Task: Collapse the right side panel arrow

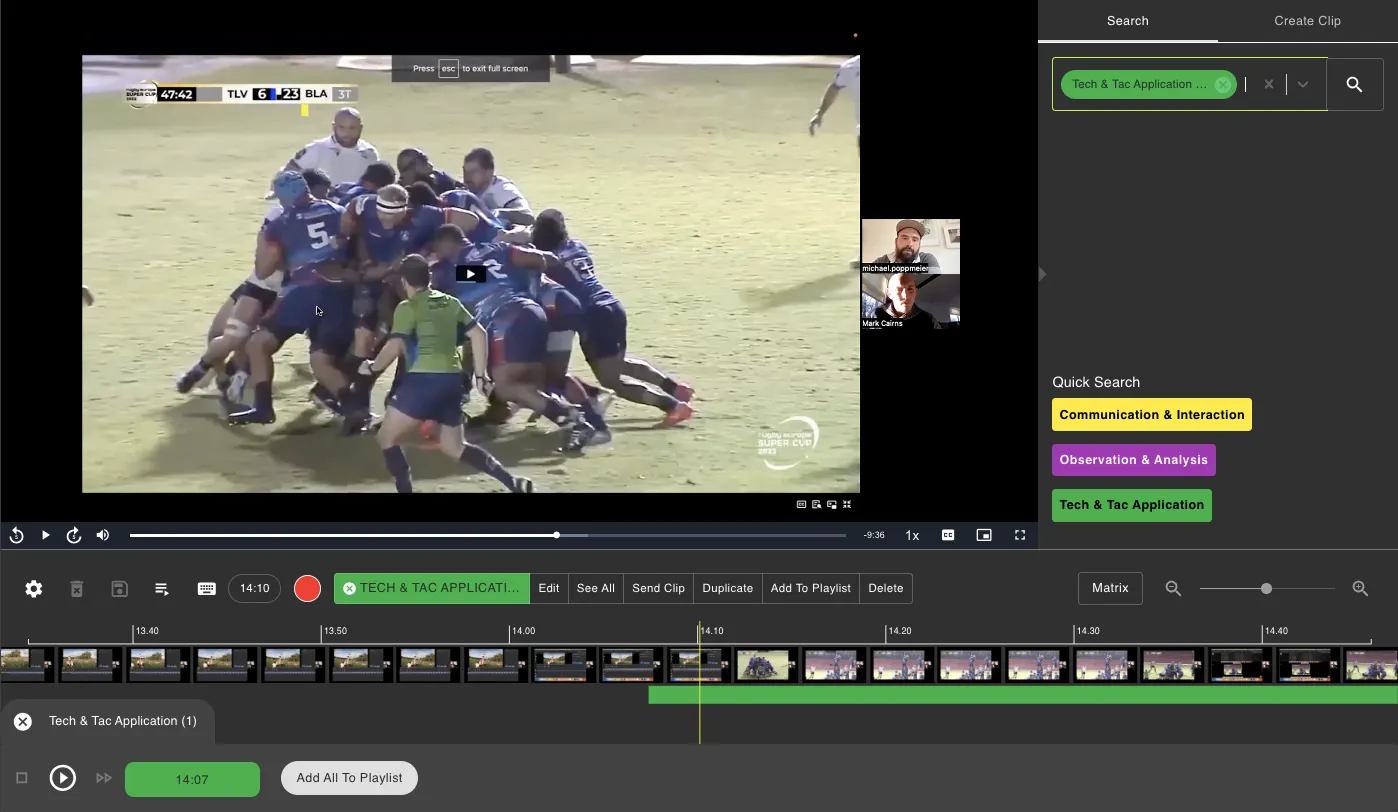Action: point(1043,274)
